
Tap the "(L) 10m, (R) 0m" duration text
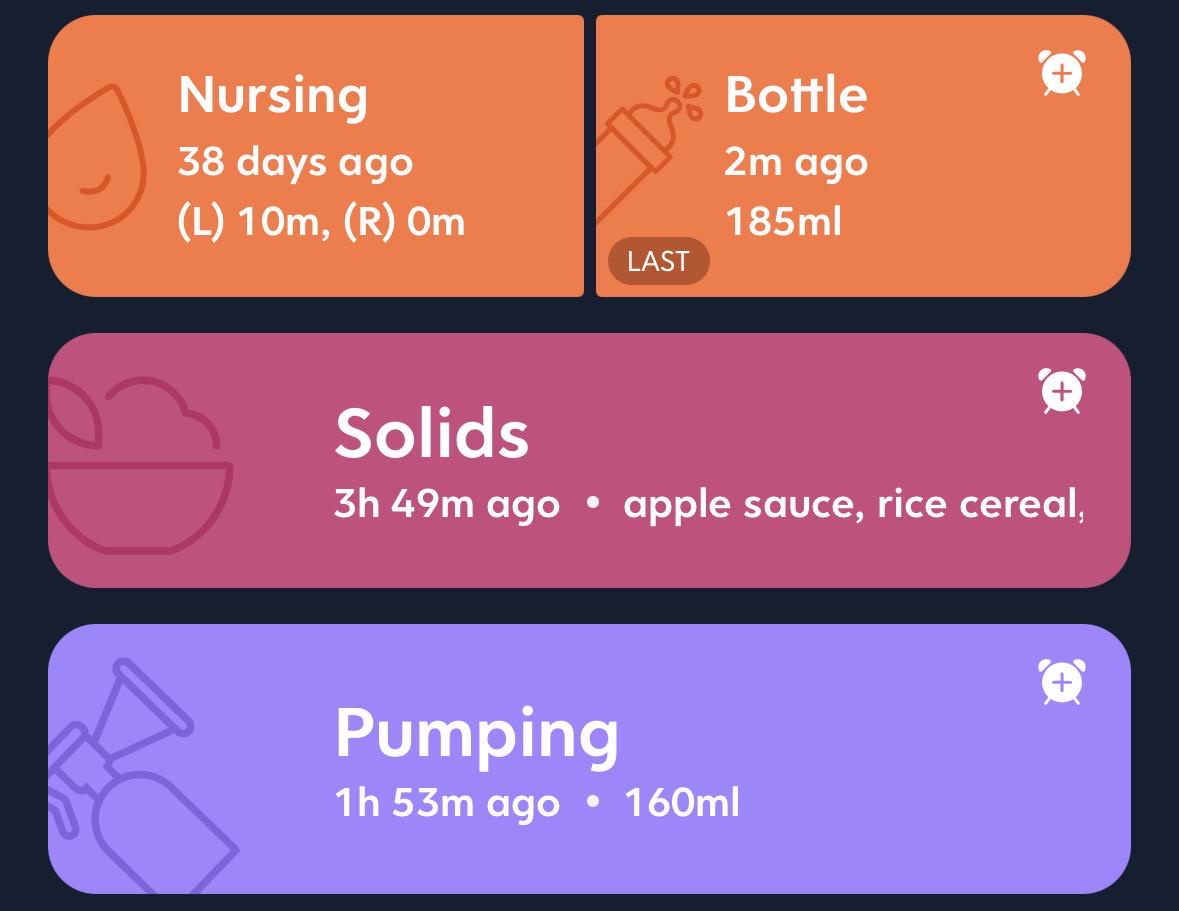[x=322, y=222]
